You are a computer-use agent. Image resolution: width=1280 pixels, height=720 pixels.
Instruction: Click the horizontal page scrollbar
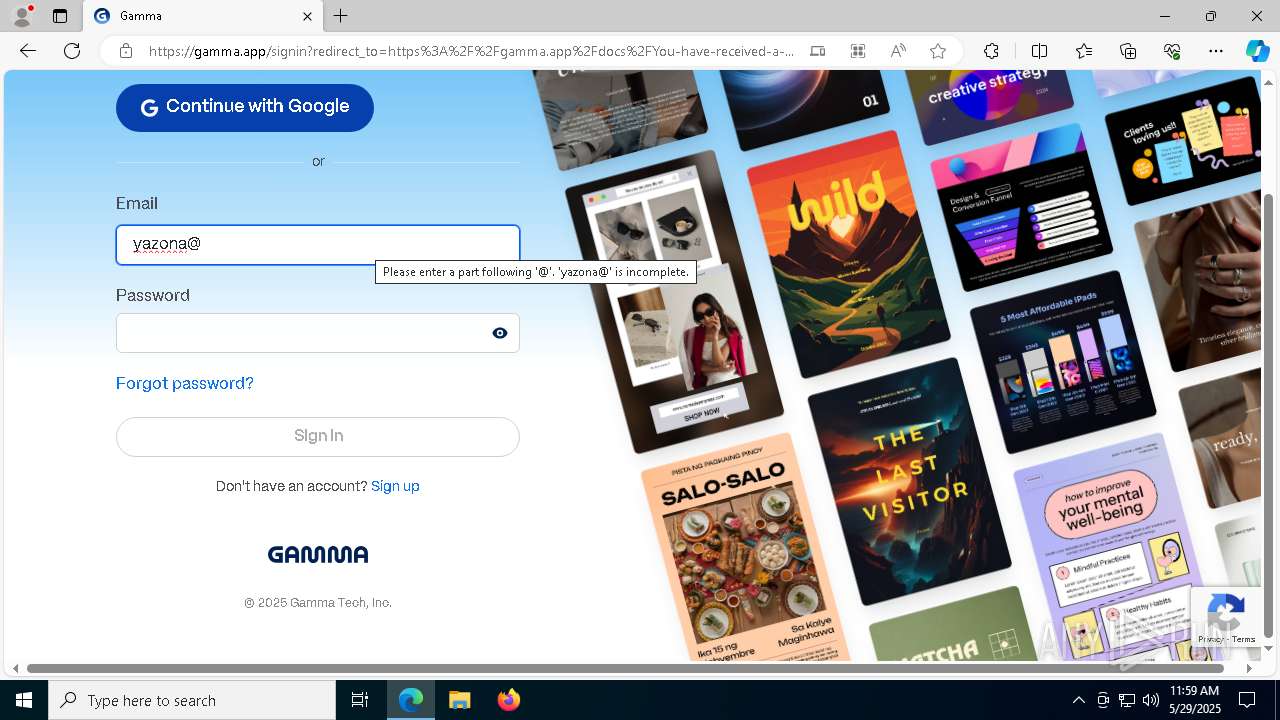[x=626, y=668]
